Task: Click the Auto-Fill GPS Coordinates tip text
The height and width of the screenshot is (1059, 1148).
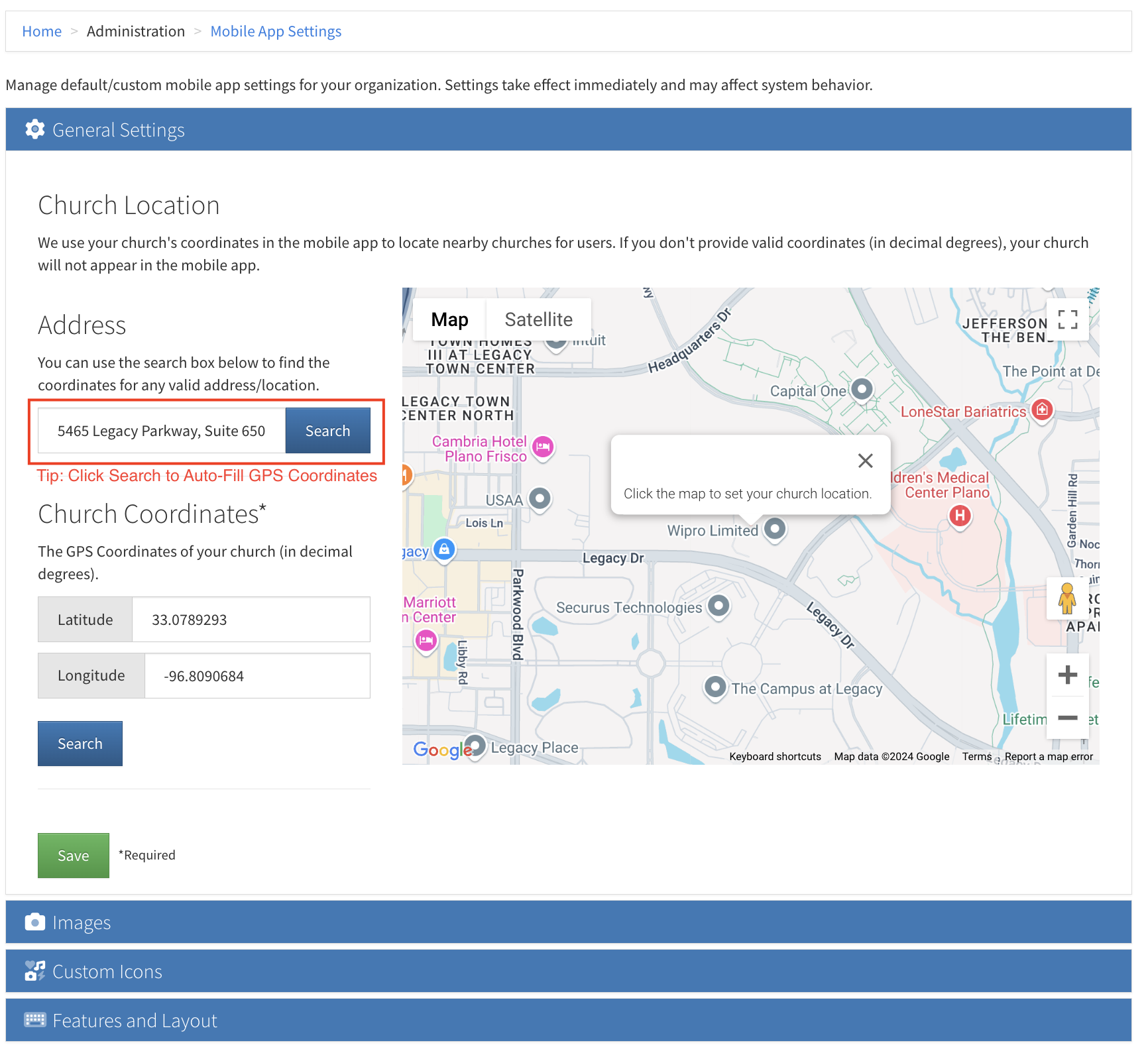Action: pyautogui.click(x=207, y=476)
